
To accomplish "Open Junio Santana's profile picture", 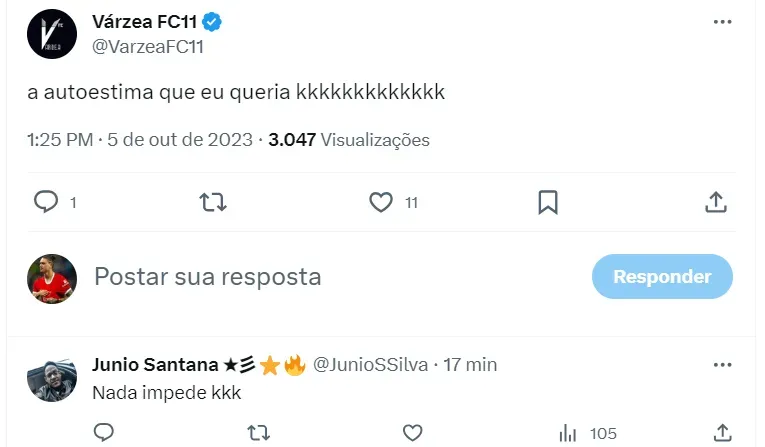I will 51,378.
